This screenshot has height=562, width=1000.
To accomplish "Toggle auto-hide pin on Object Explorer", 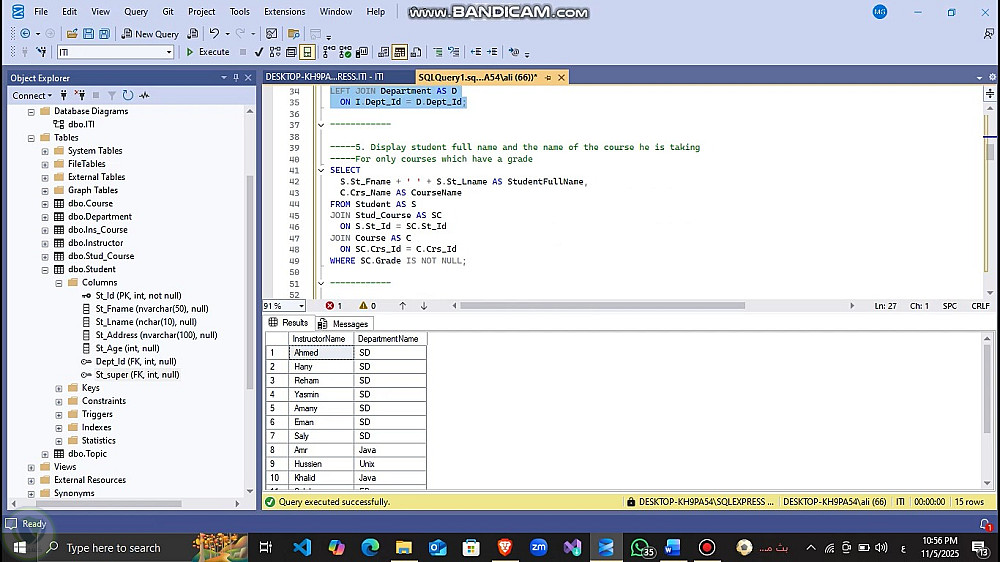I will pyautogui.click(x=235, y=78).
